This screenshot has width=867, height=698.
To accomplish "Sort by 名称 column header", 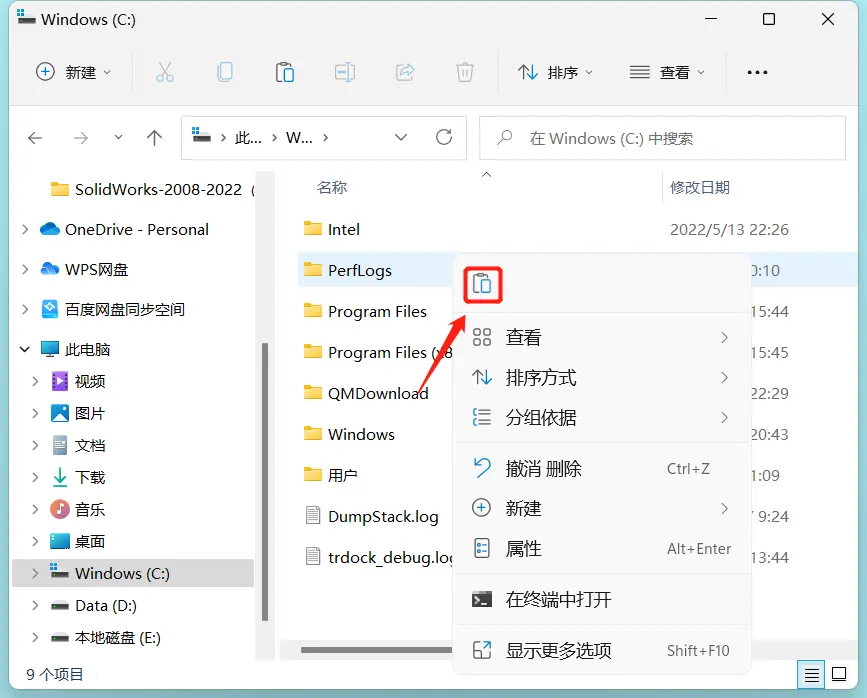I will click(x=332, y=187).
